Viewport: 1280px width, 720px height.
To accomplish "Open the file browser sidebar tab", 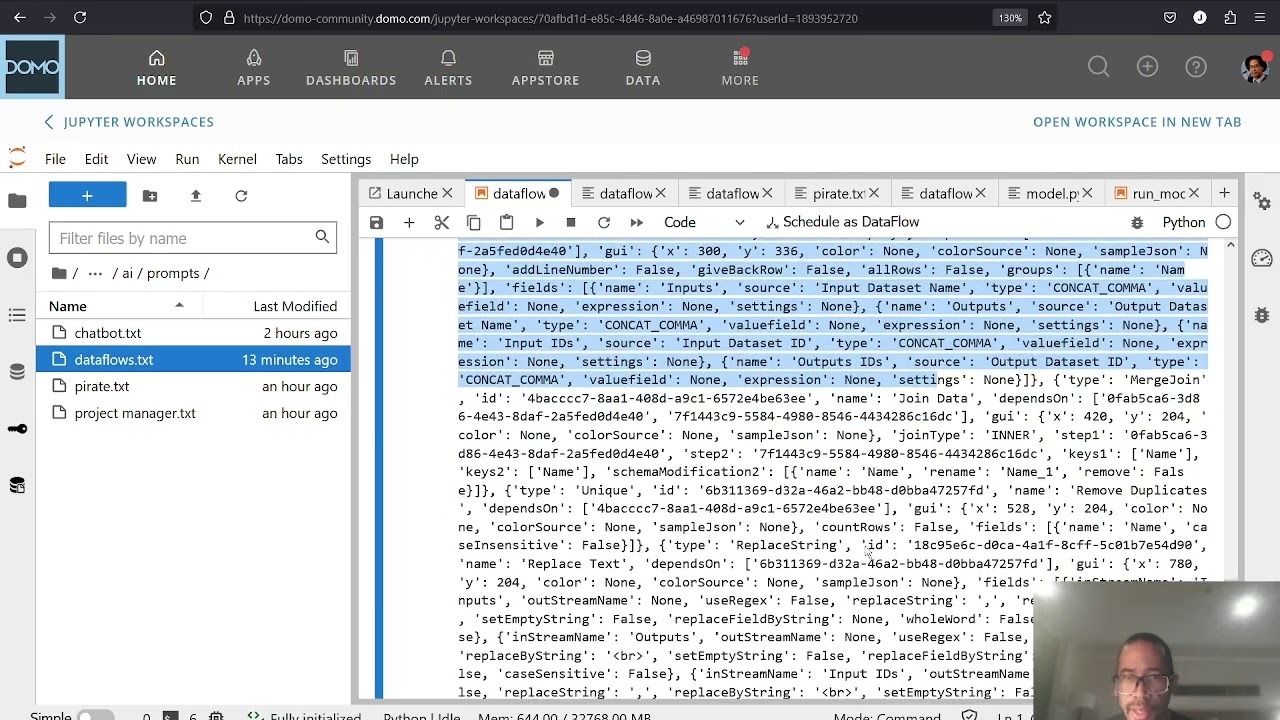I will point(17,201).
